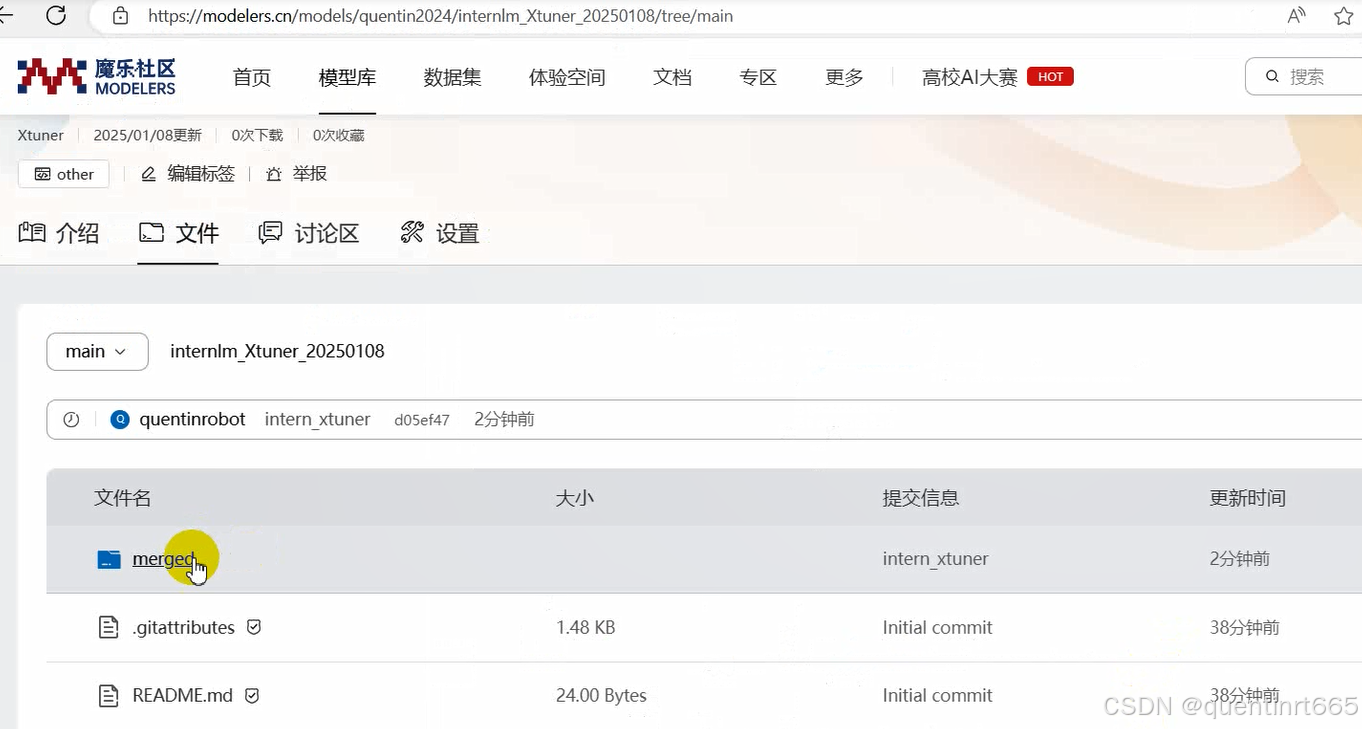Click the read aloud icon in address bar
1362x729 pixels.
[1297, 16]
